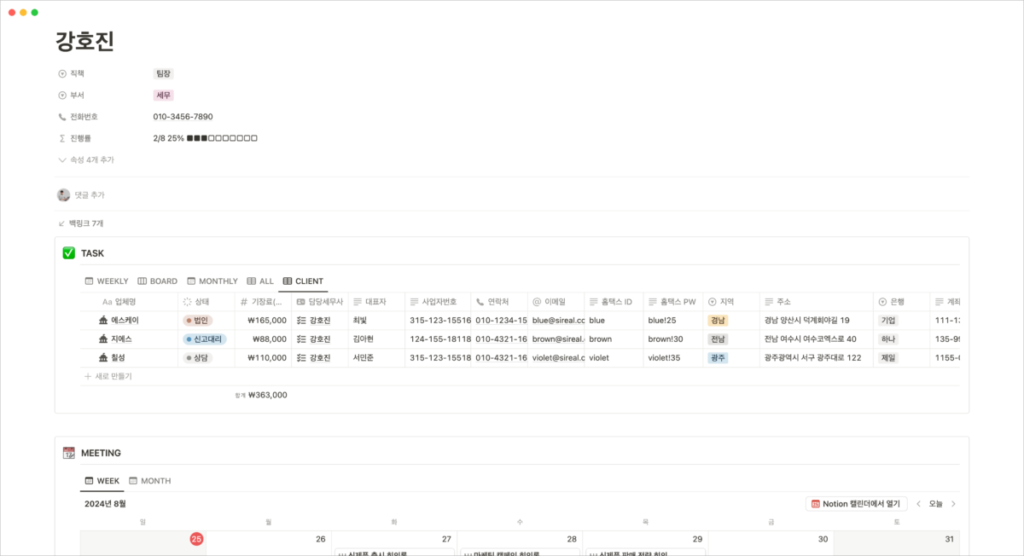Click the Notion 캘린더에서 열기 button

click(858, 504)
